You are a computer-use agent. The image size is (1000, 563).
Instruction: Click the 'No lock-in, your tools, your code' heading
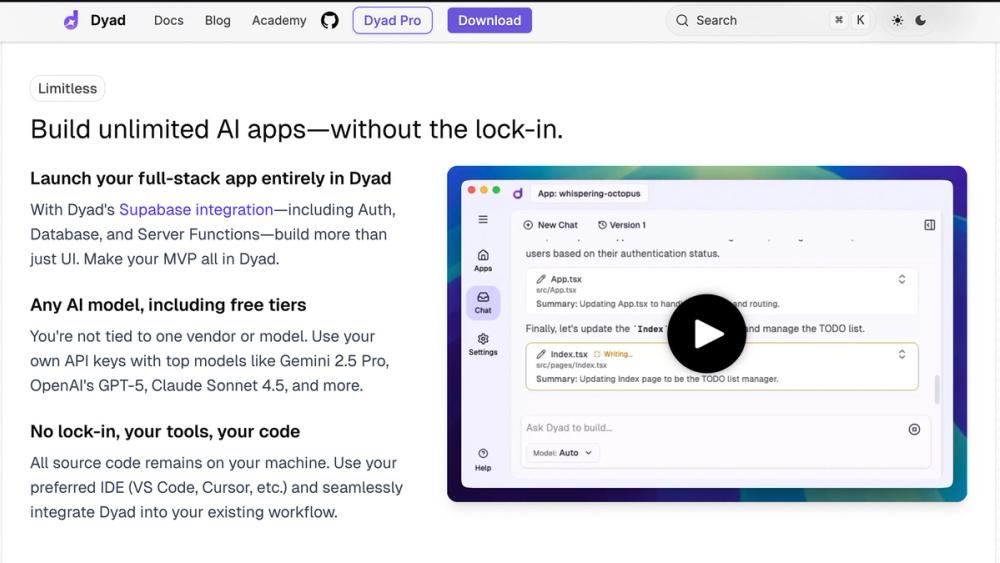point(165,432)
